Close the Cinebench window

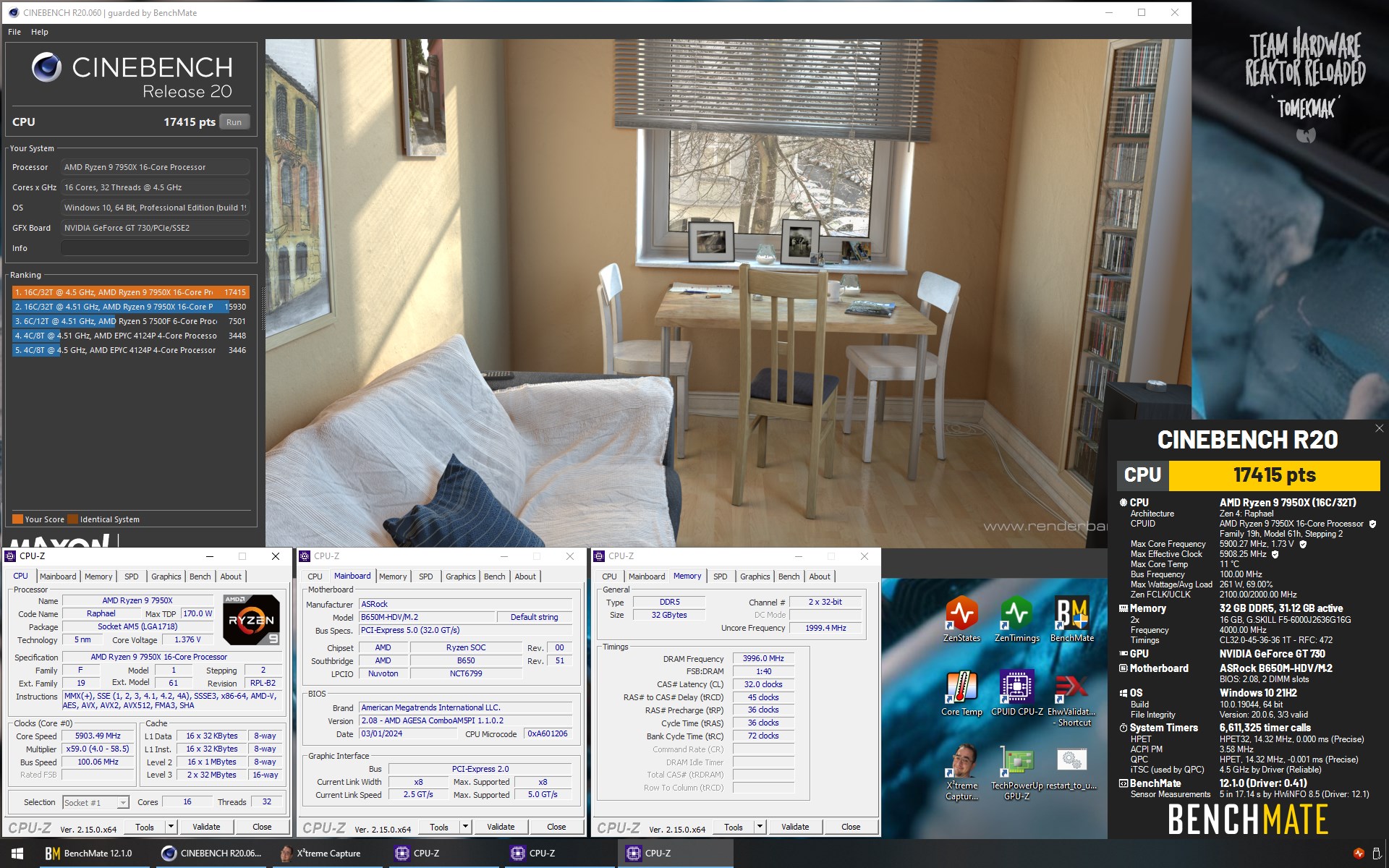[1175, 12]
